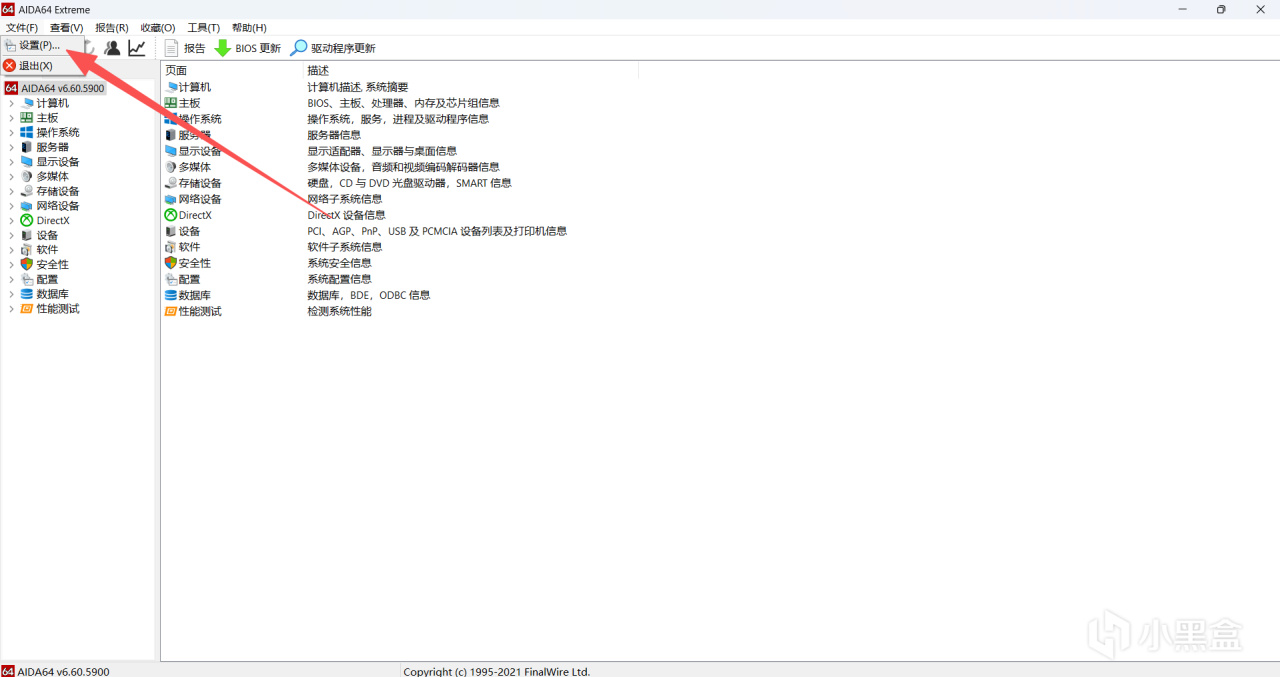The image size is (1280, 677).
Task: Click the 计算机 icon in the left tree
Action: (x=27, y=103)
